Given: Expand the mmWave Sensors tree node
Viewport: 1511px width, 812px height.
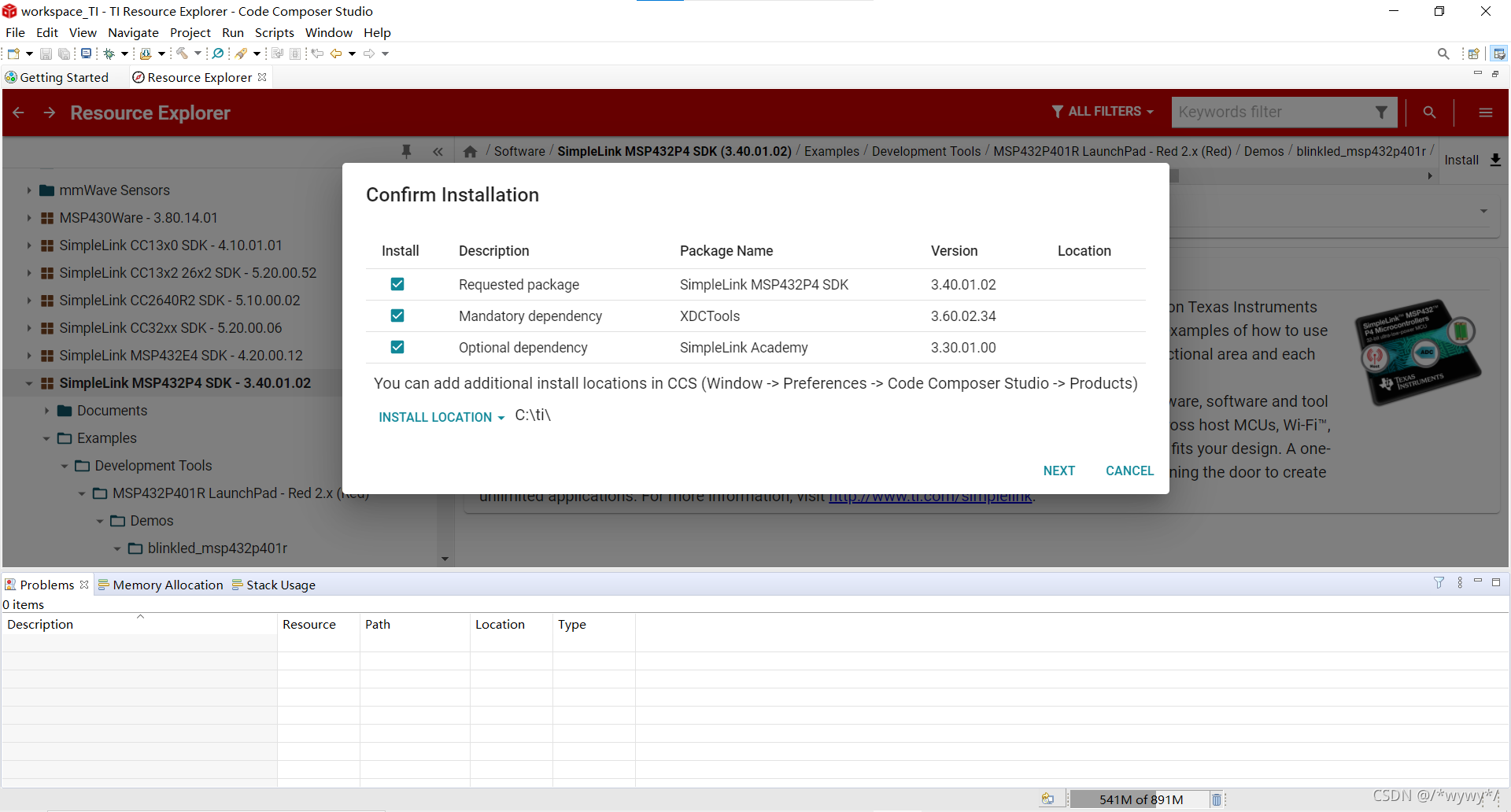Looking at the screenshot, I should pos(29,190).
